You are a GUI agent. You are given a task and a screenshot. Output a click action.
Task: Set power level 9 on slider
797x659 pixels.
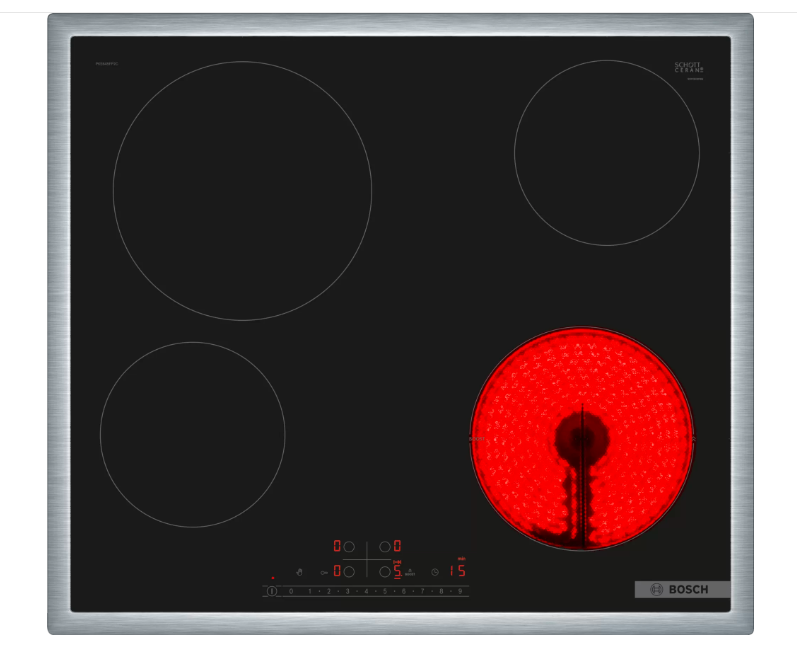pos(460,591)
